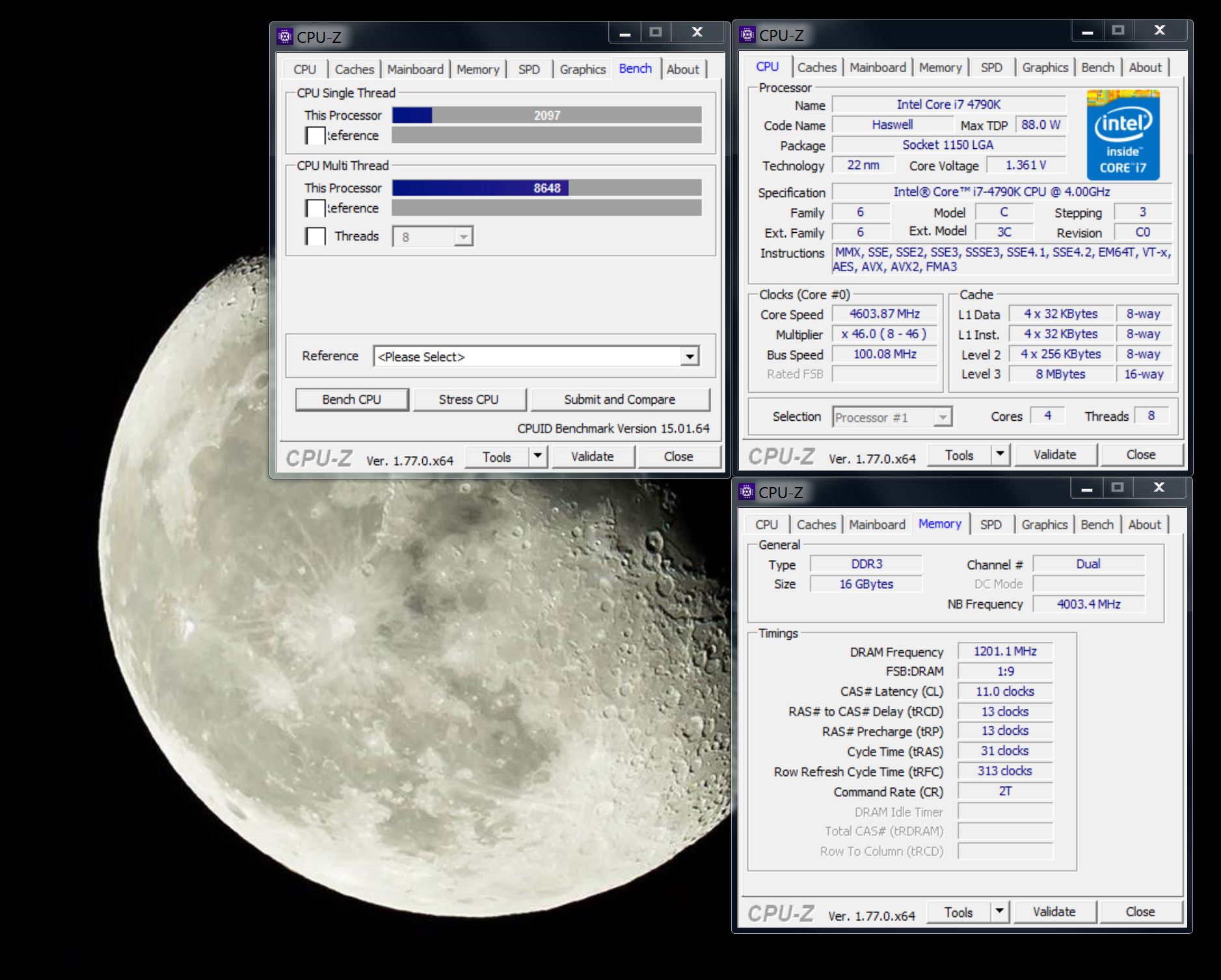Enable Reference checkbox under CPU Single Thread
This screenshot has height=980, width=1221.
pyautogui.click(x=315, y=135)
